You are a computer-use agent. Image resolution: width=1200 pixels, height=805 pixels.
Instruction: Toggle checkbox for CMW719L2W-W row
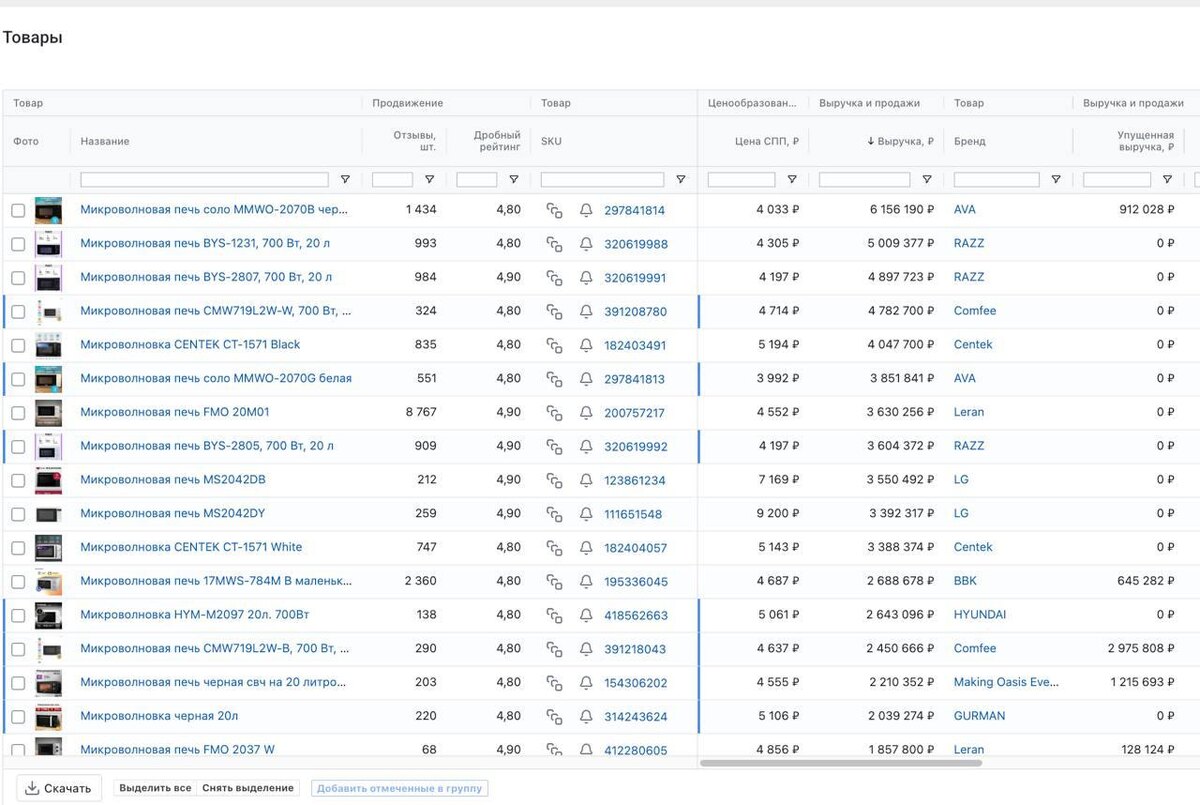[x=18, y=311]
